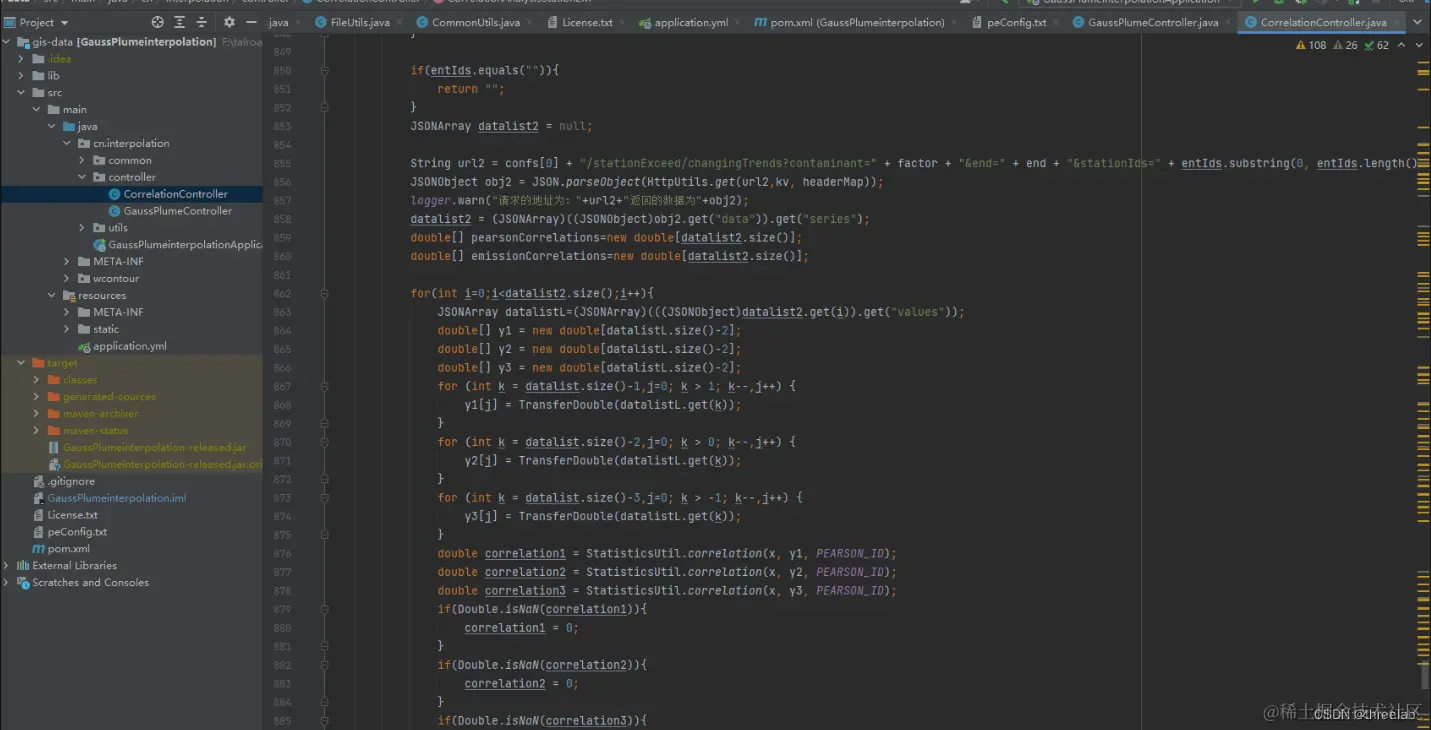The height and width of the screenshot is (730, 1431).
Task: Collapse the target folder
Action: (22, 363)
